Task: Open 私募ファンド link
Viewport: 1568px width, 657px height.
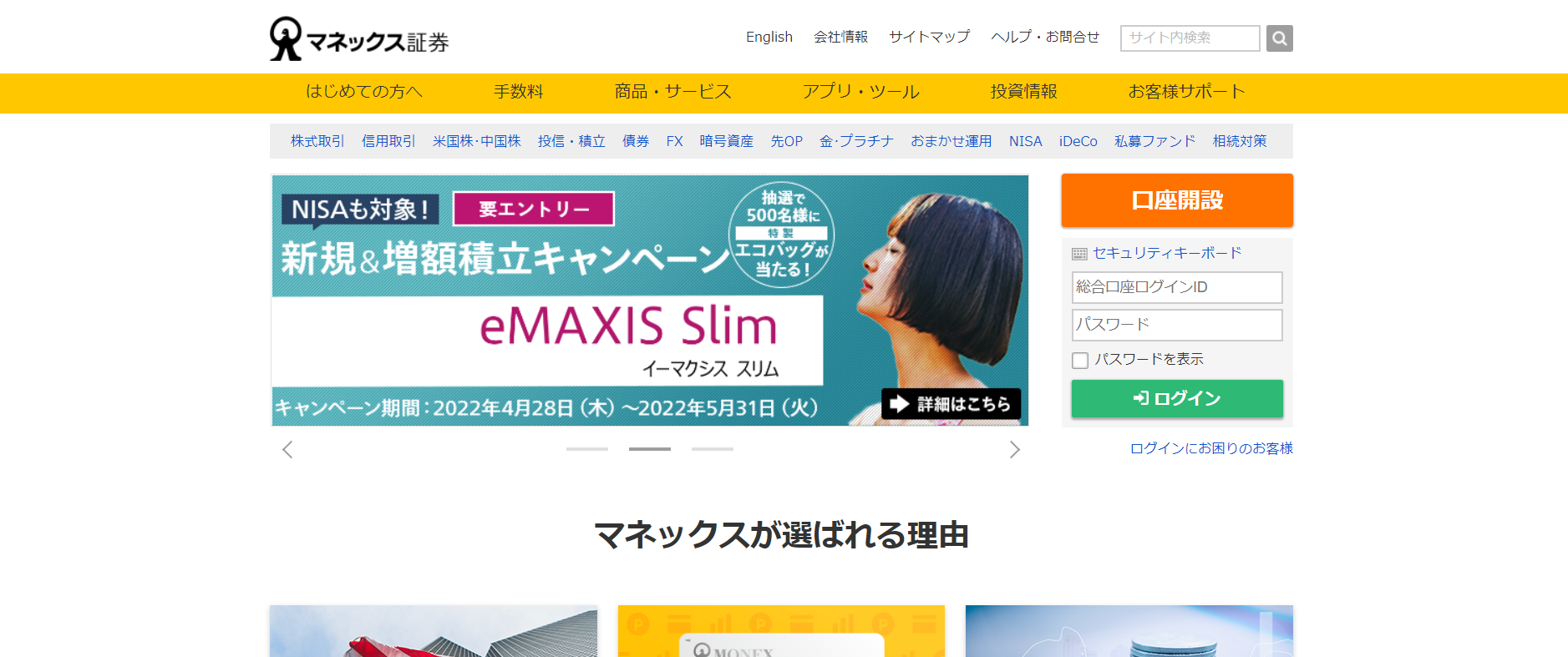Action: 1155,141
